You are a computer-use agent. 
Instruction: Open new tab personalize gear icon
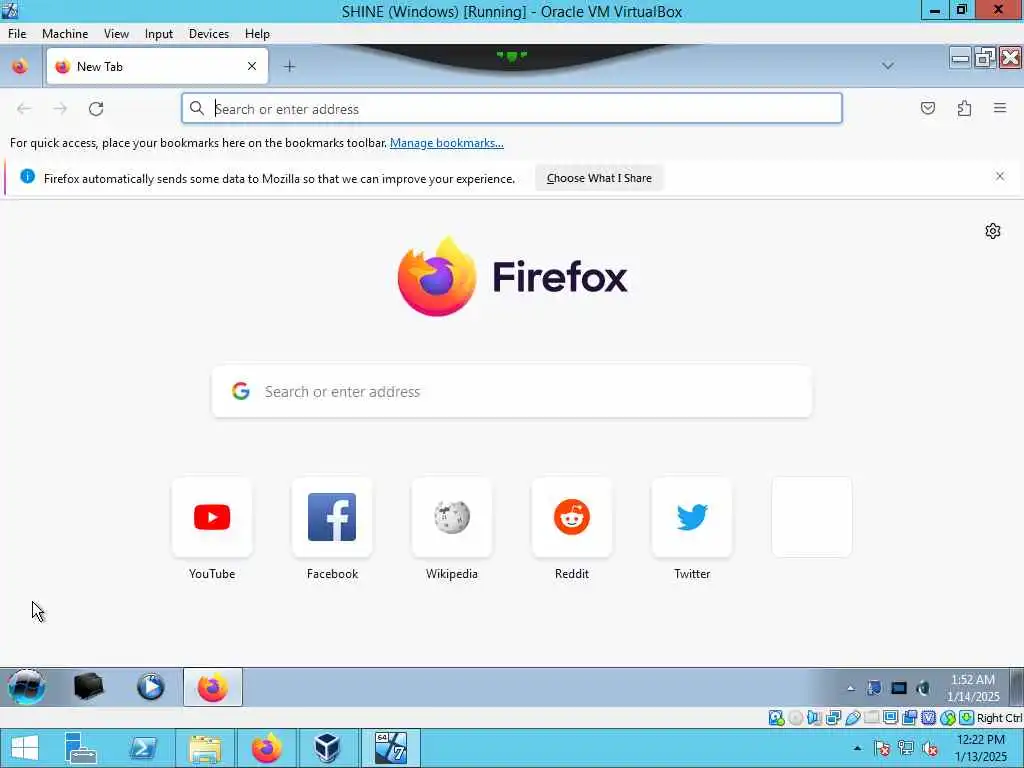[993, 231]
